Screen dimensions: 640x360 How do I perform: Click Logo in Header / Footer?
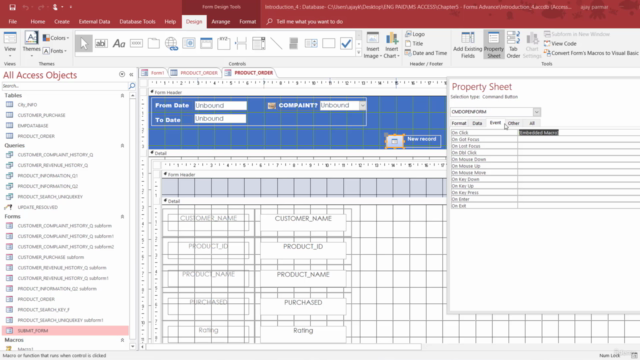pyautogui.click(x=415, y=34)
